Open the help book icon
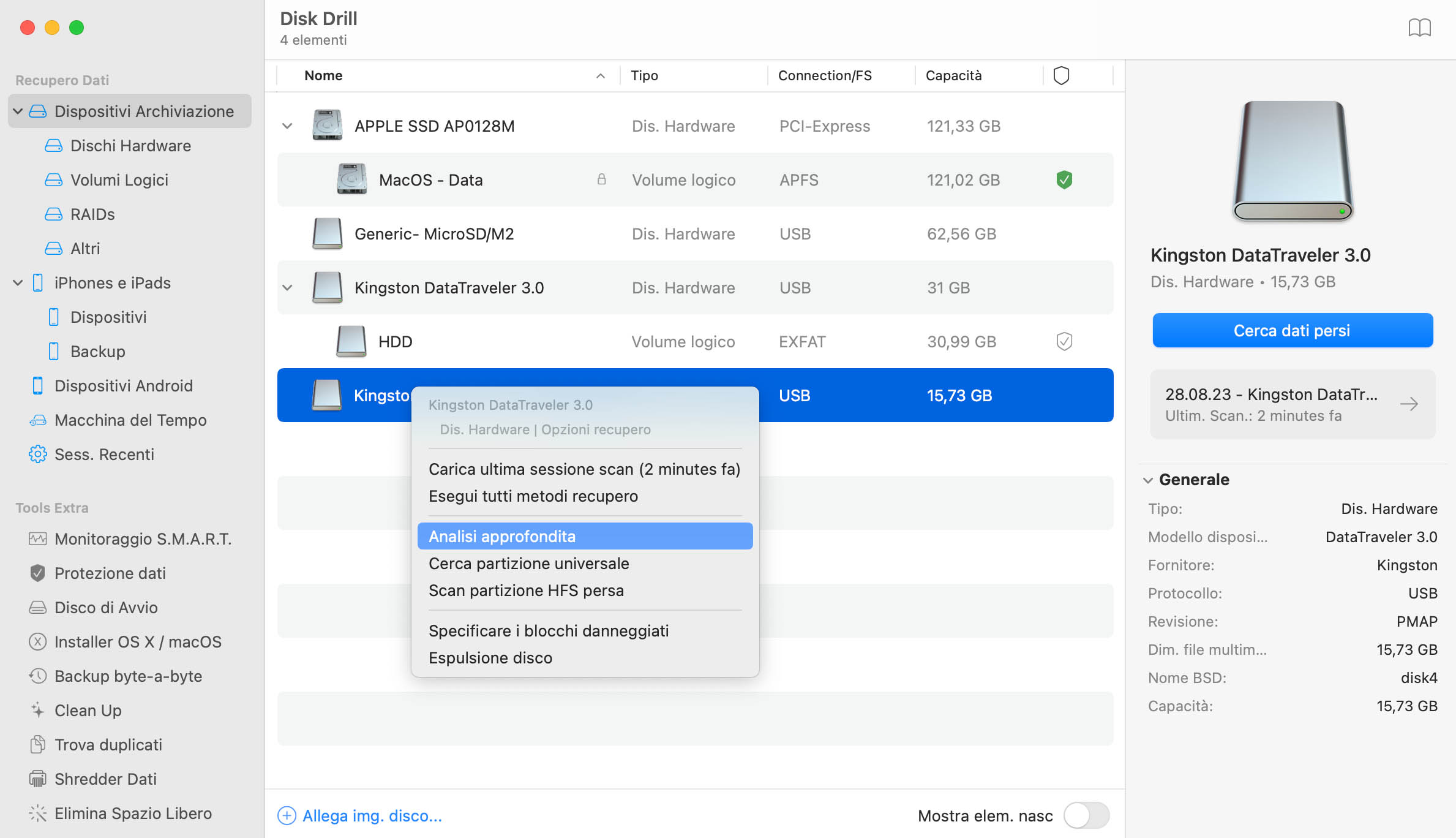 click(x=1419, y=28)
